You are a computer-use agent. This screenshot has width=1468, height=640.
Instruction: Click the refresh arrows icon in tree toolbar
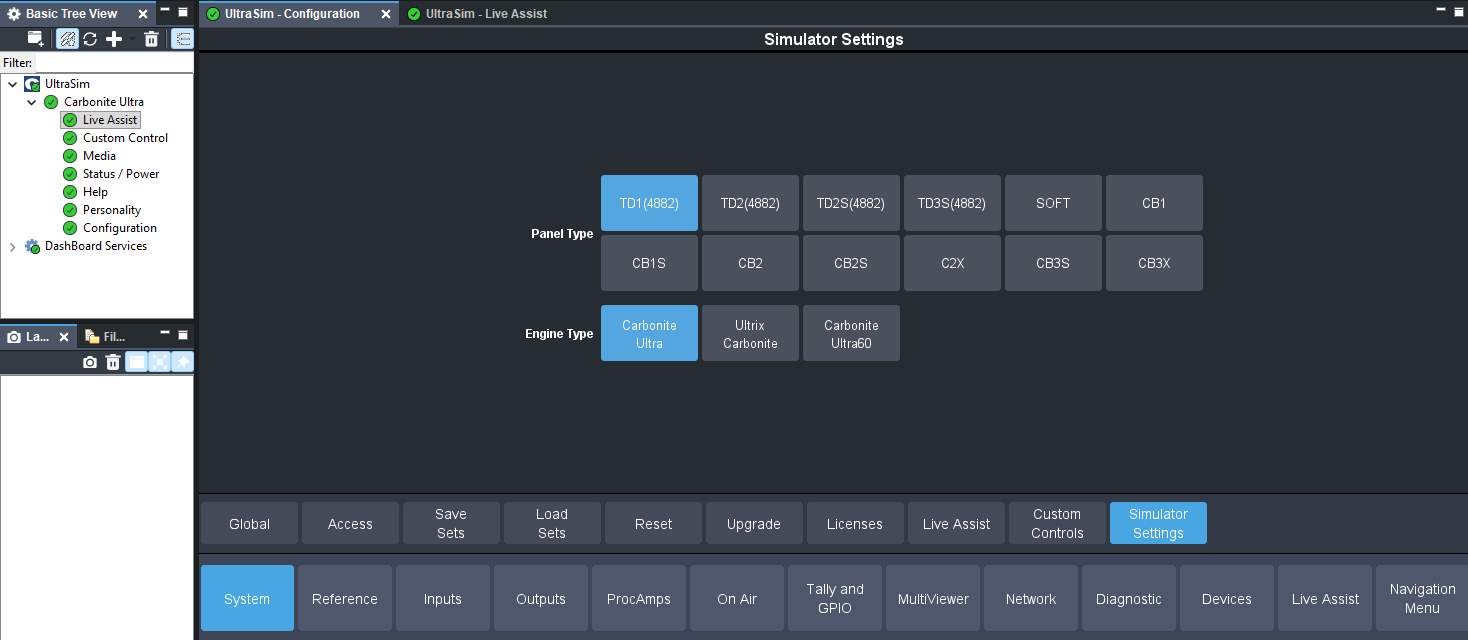pos(90,39)
